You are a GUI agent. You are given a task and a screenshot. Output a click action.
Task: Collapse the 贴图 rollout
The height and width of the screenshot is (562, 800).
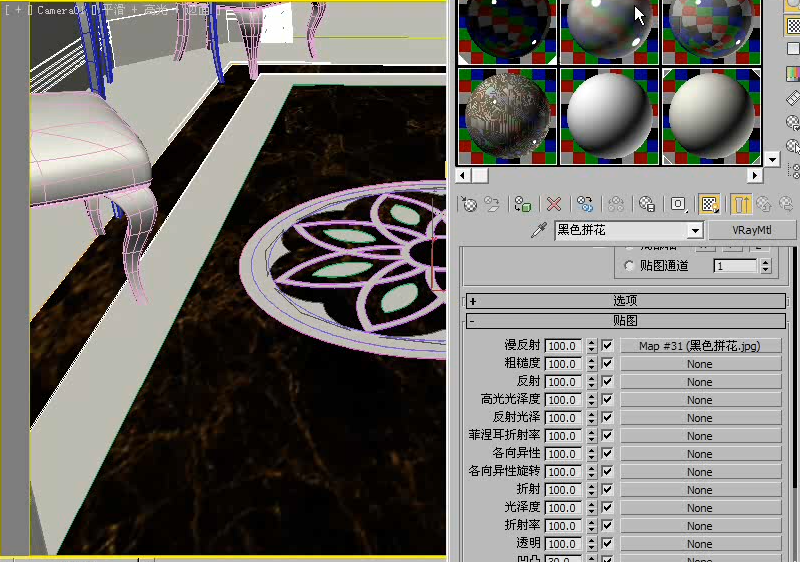click(626, 321)
